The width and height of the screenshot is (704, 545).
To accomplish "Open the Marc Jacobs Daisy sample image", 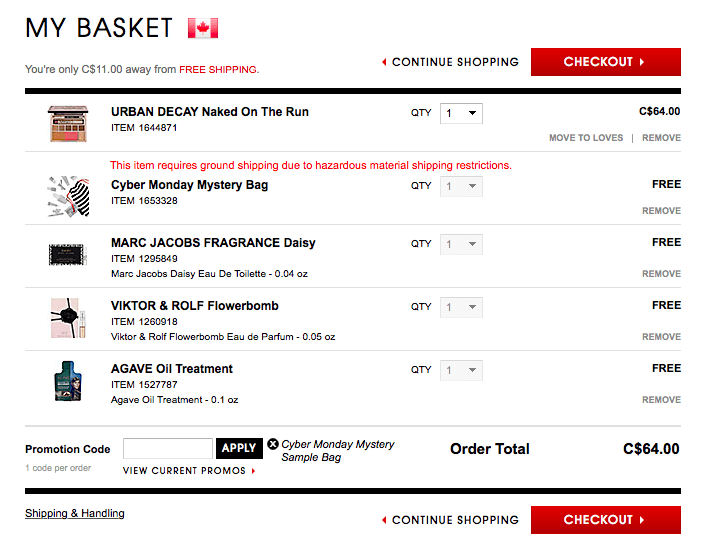I will [x=67, y=255].
